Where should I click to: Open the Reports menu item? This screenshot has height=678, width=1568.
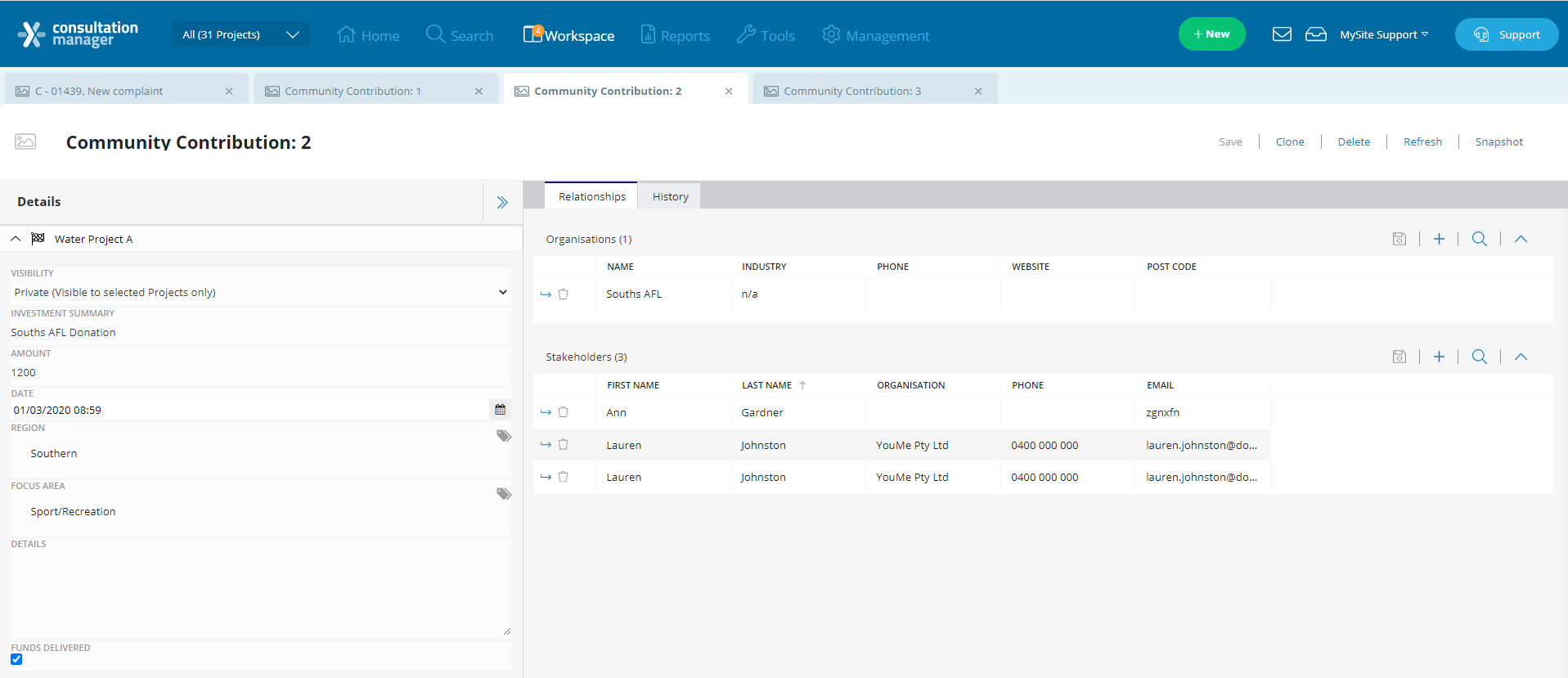[675, 35]
